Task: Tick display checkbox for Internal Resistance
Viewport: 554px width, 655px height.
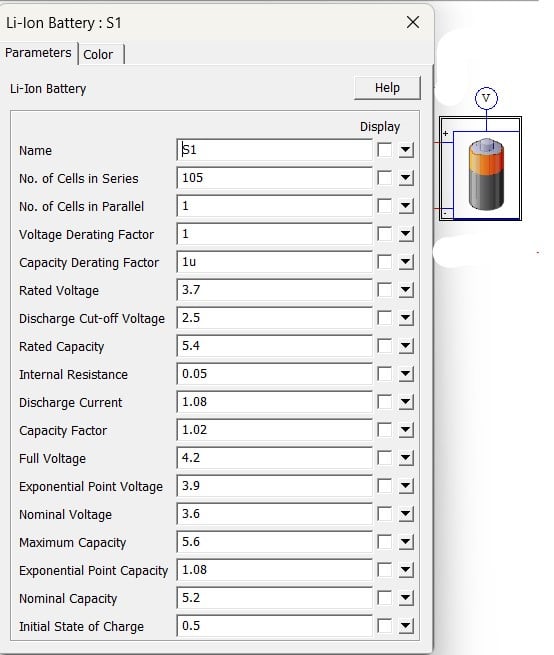Action: 384,374
